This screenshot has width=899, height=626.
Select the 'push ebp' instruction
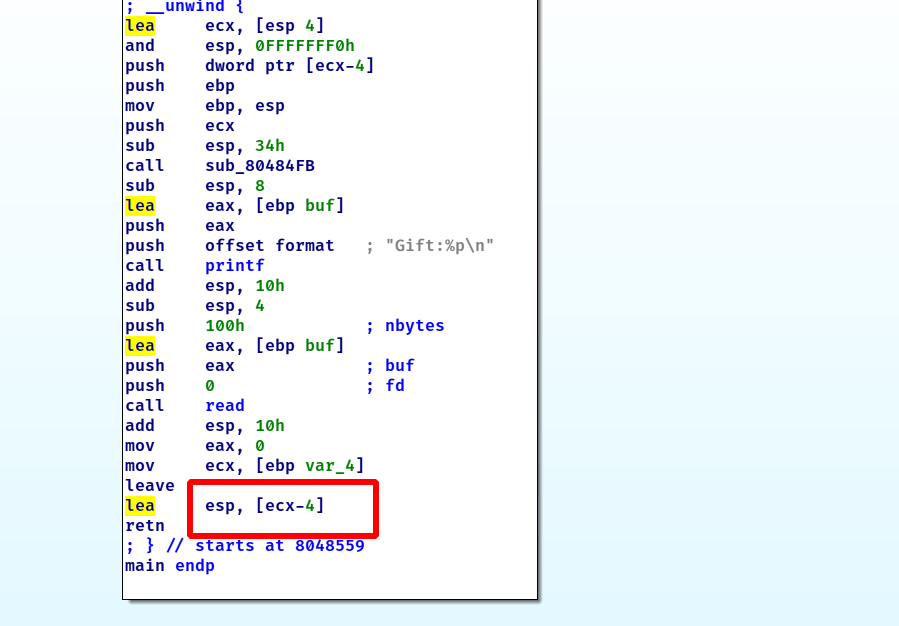[179, 86]
